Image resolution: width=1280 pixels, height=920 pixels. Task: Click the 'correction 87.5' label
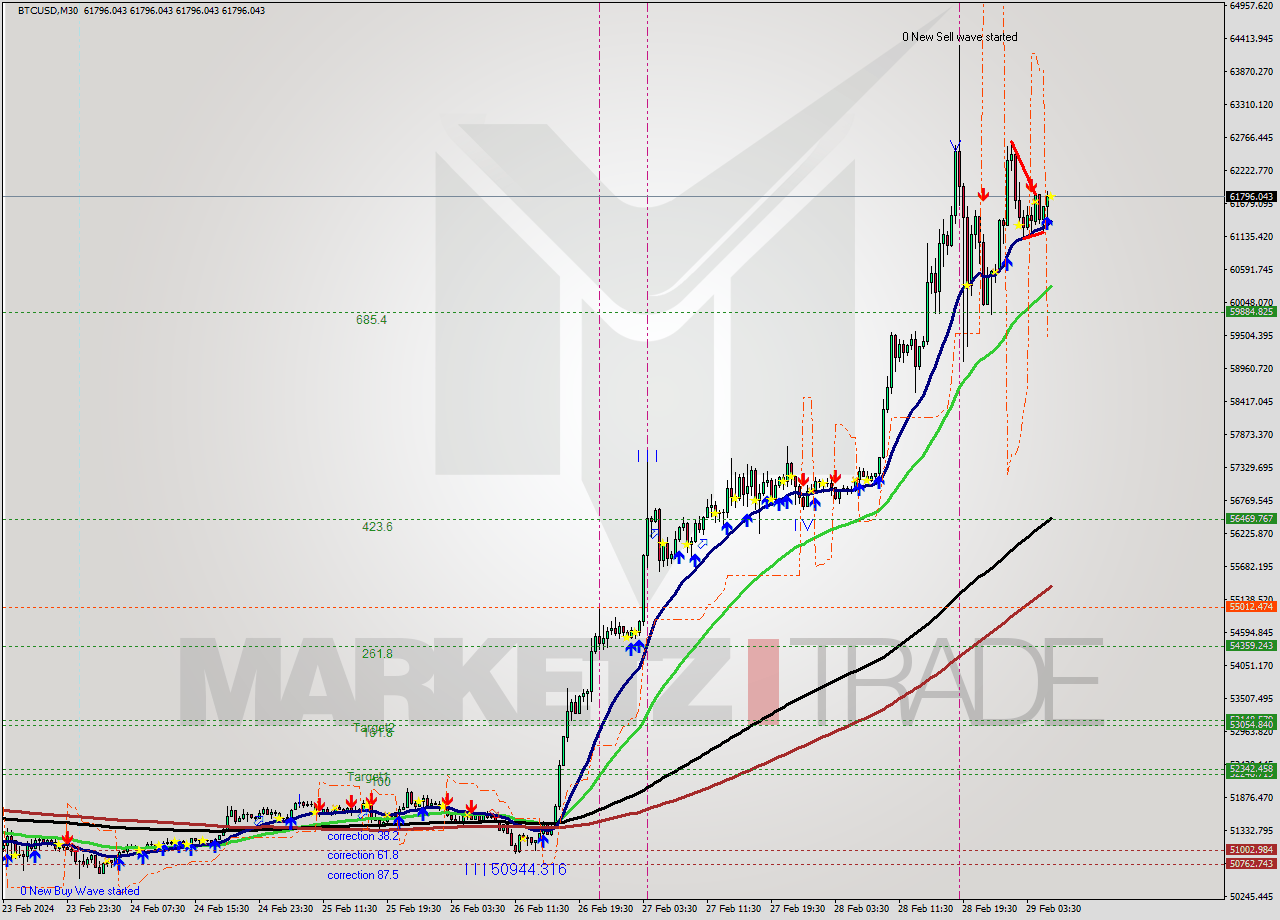coord(363,875)
